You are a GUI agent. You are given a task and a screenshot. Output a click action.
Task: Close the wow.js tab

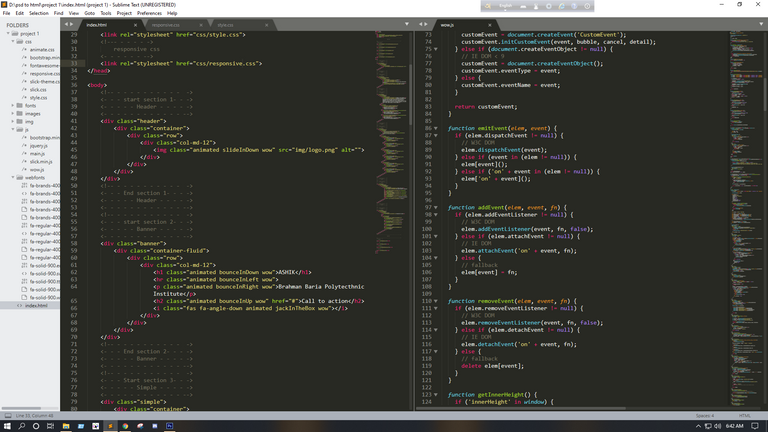click(x=489, y=25)
